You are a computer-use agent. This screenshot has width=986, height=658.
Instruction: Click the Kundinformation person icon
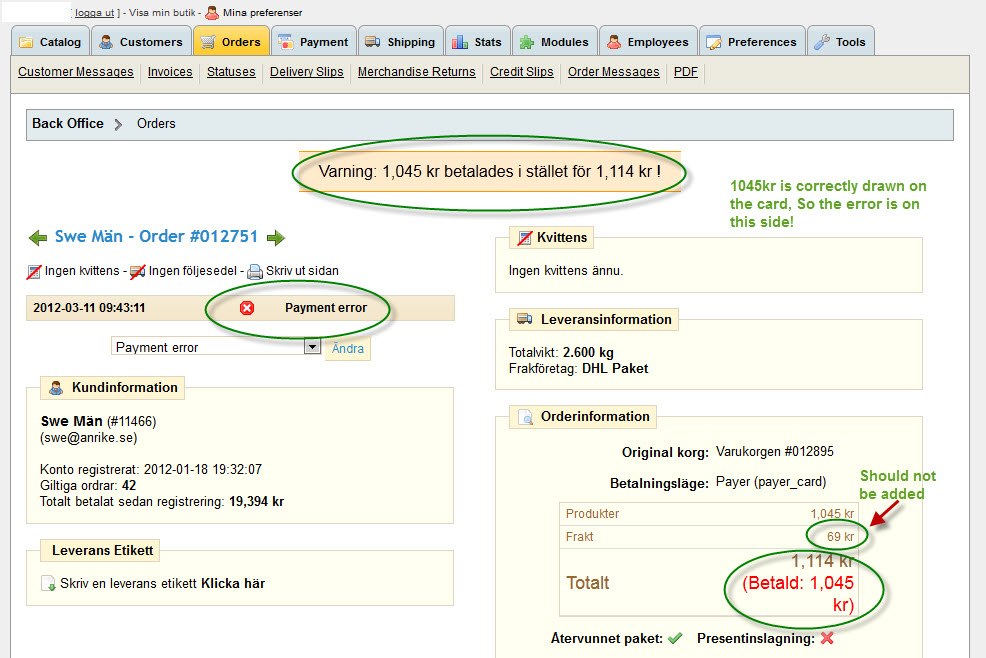(x=56, y=388)
